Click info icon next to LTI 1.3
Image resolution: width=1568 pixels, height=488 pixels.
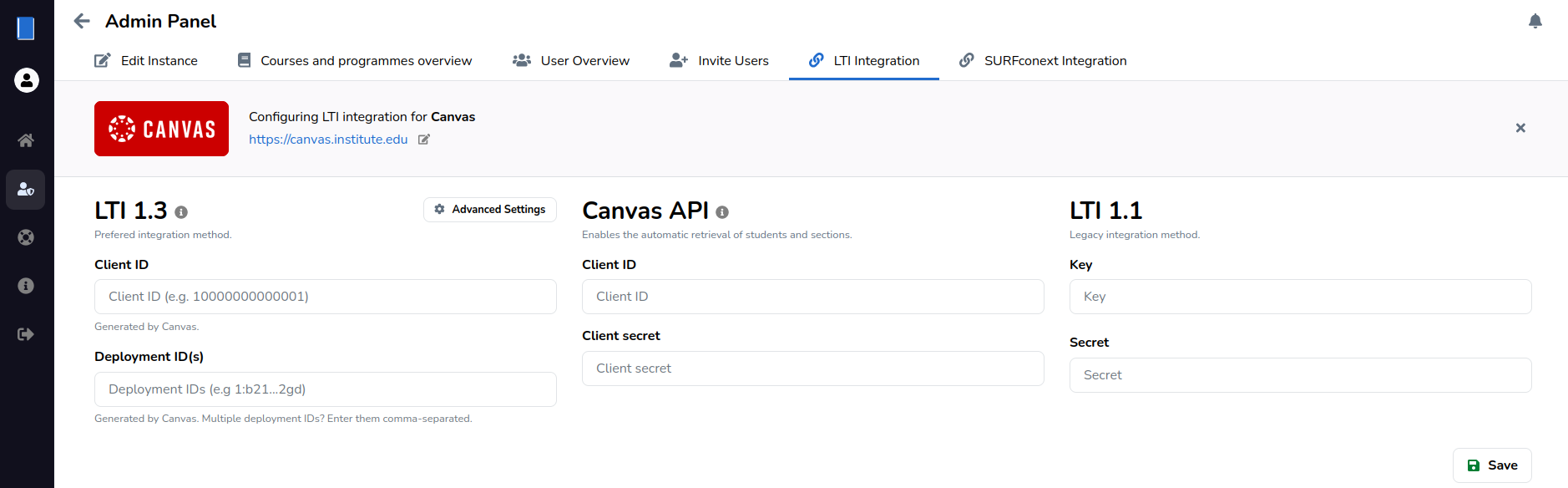tap(181, 212)
